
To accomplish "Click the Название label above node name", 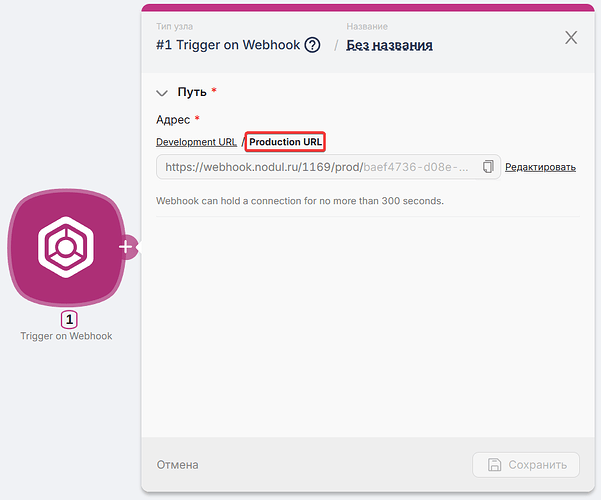I will 367,26.
